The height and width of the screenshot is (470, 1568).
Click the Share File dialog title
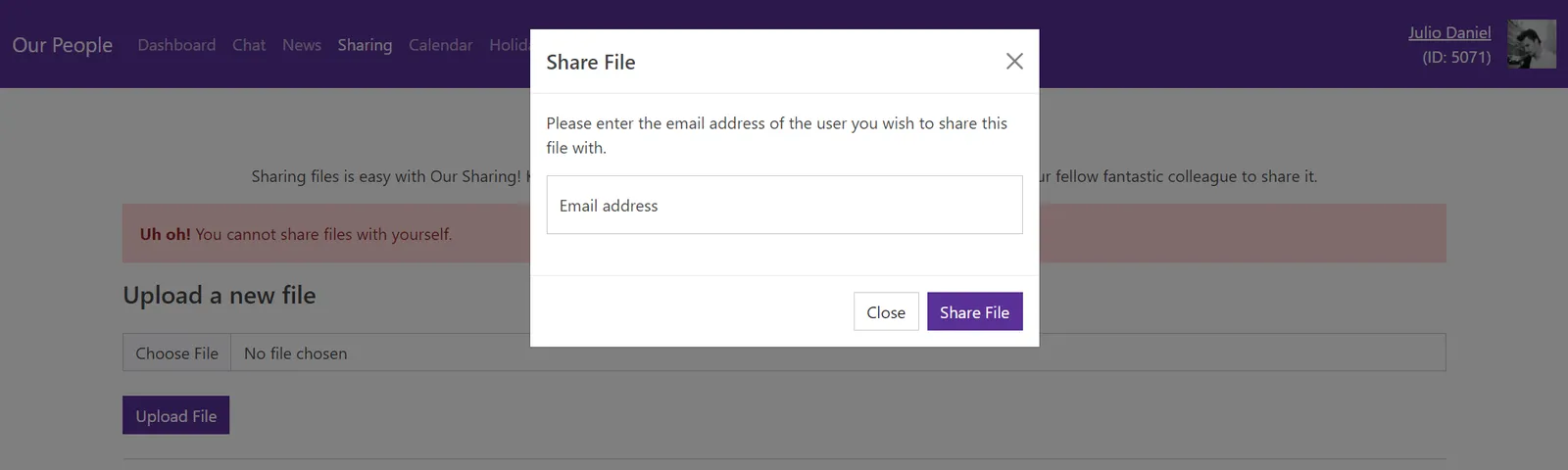click(x=591, y=62)
